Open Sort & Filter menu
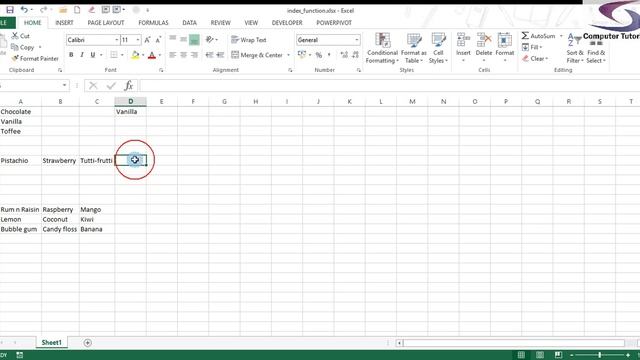Image resolution: width=640 pixels, height=360 pixels. (575, 48)
